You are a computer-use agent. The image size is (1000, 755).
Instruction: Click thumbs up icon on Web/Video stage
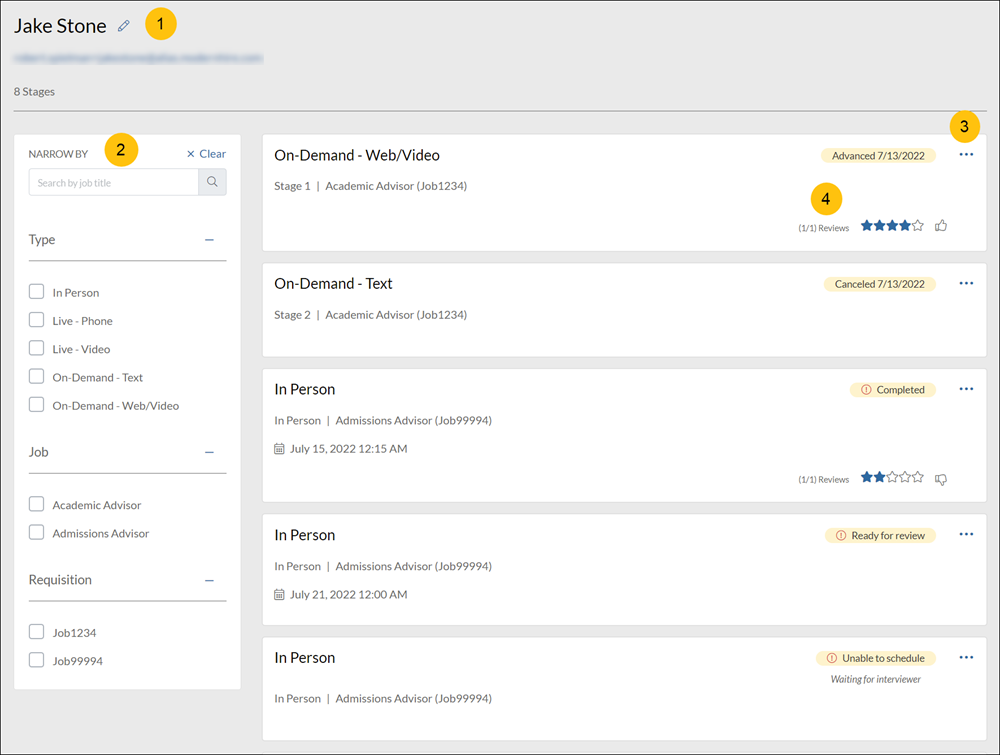[x=941, y=226]
